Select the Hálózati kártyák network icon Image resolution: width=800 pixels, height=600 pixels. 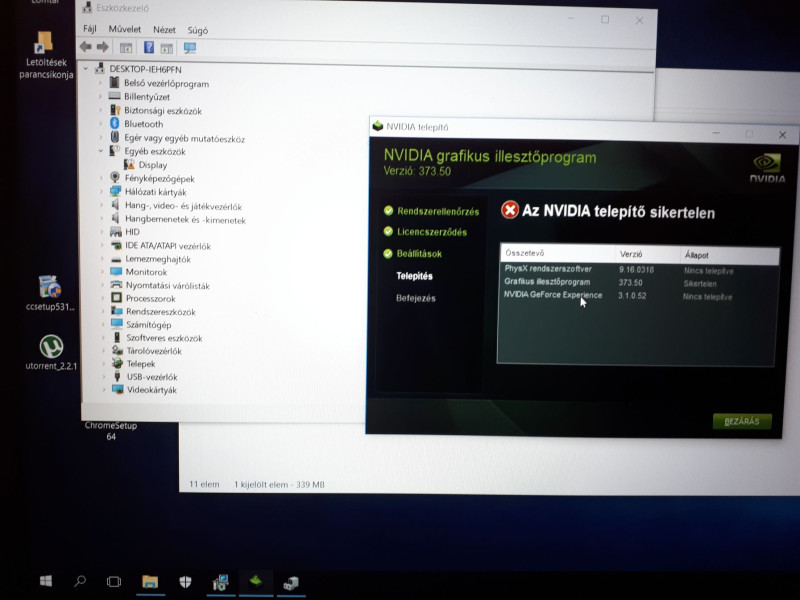tap(116, 191)
